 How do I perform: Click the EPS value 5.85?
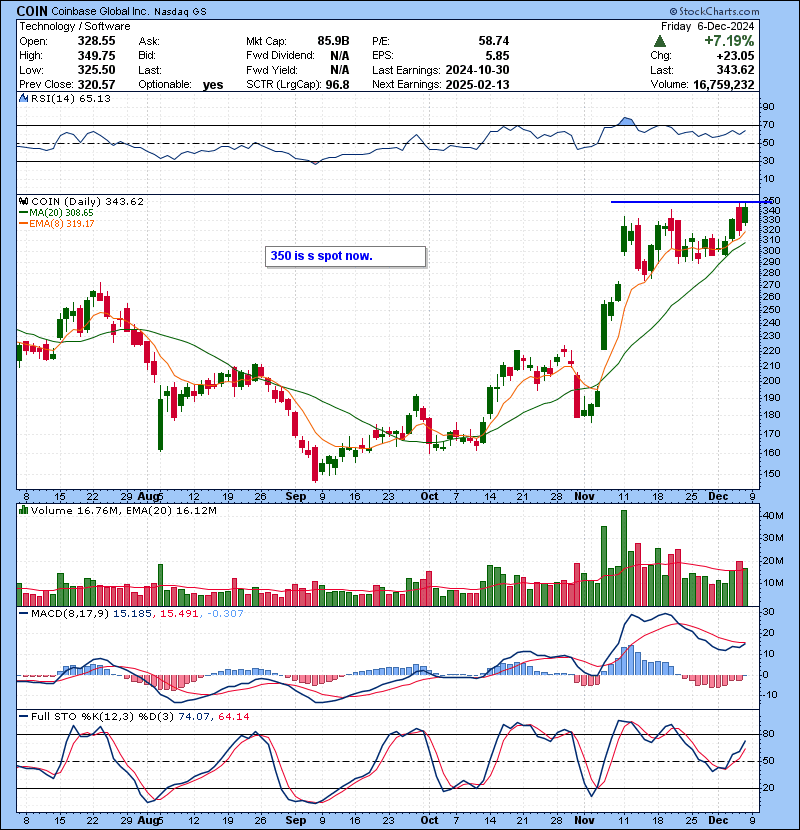pos(497,56)
